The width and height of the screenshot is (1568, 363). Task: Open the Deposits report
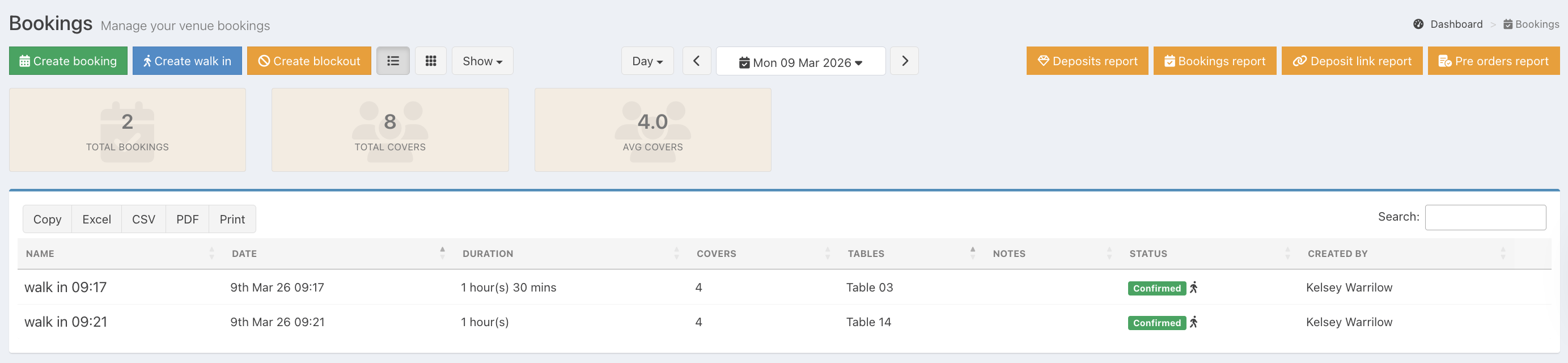1087,61
